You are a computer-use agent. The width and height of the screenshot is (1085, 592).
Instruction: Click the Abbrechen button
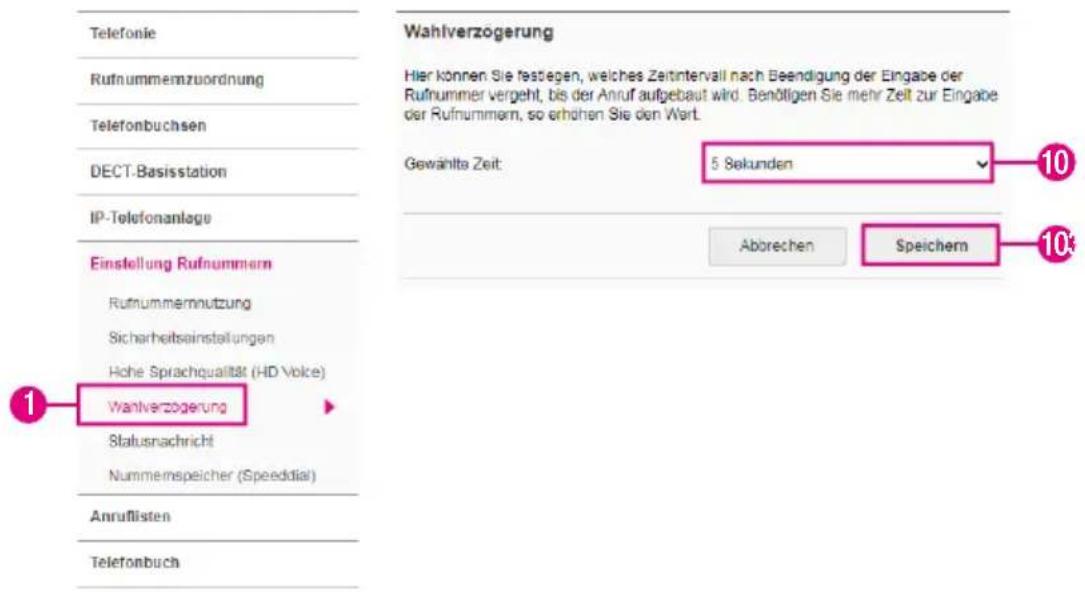[777, 246]
